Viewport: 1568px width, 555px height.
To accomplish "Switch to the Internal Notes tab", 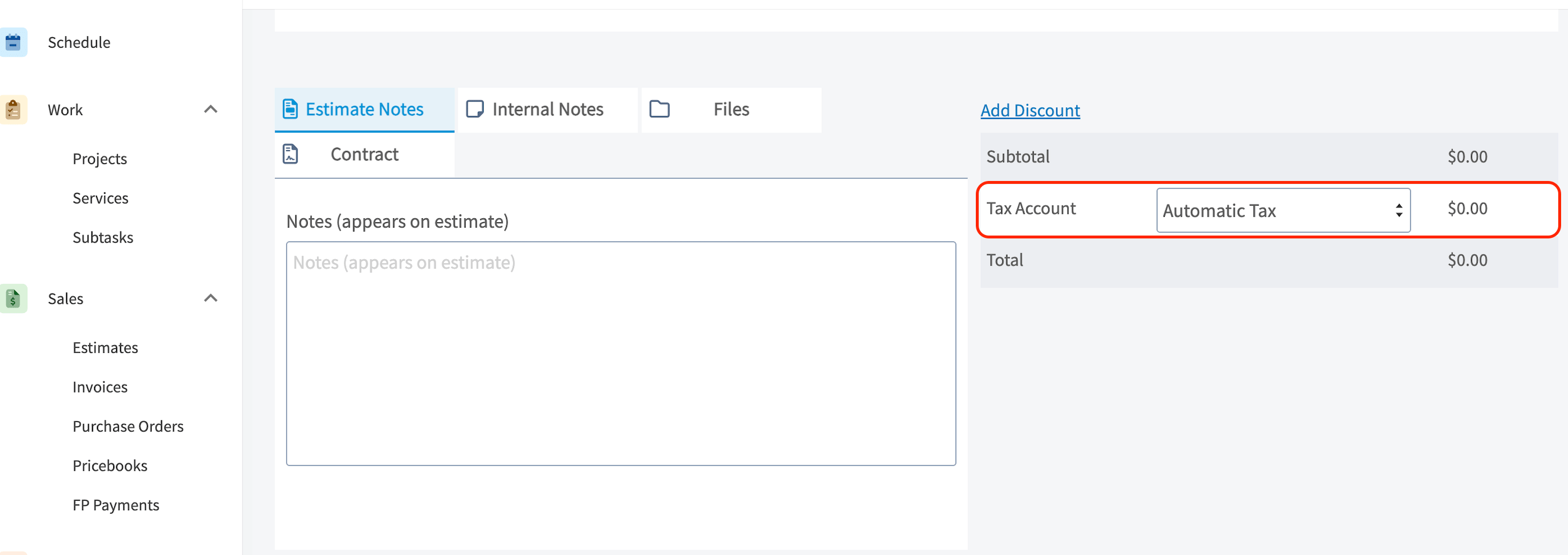I will (x=548, y=110).
